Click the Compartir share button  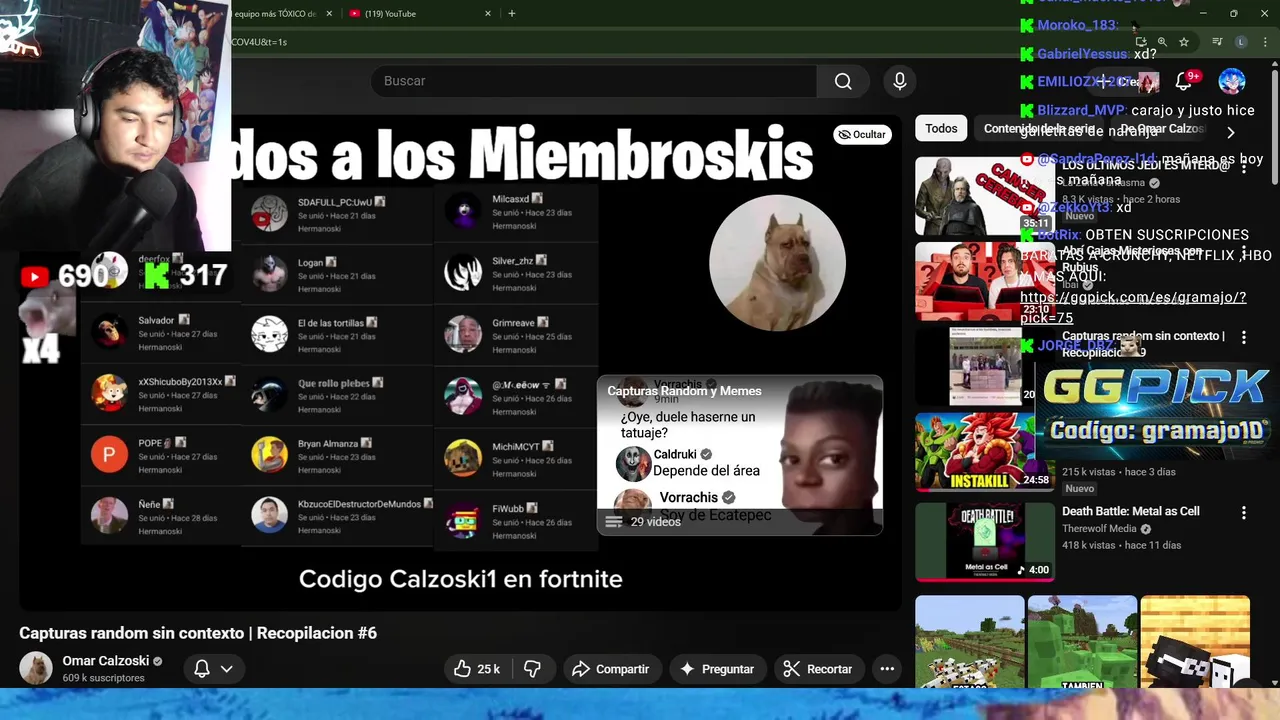pos(610,669)
